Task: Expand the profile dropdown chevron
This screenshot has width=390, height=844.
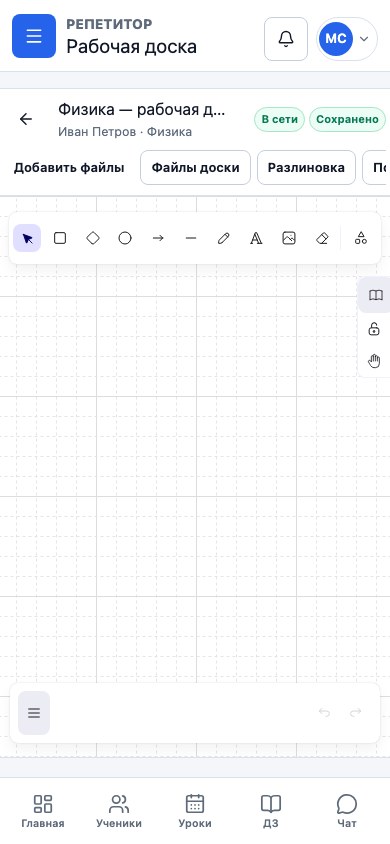Action: [364, 39]
